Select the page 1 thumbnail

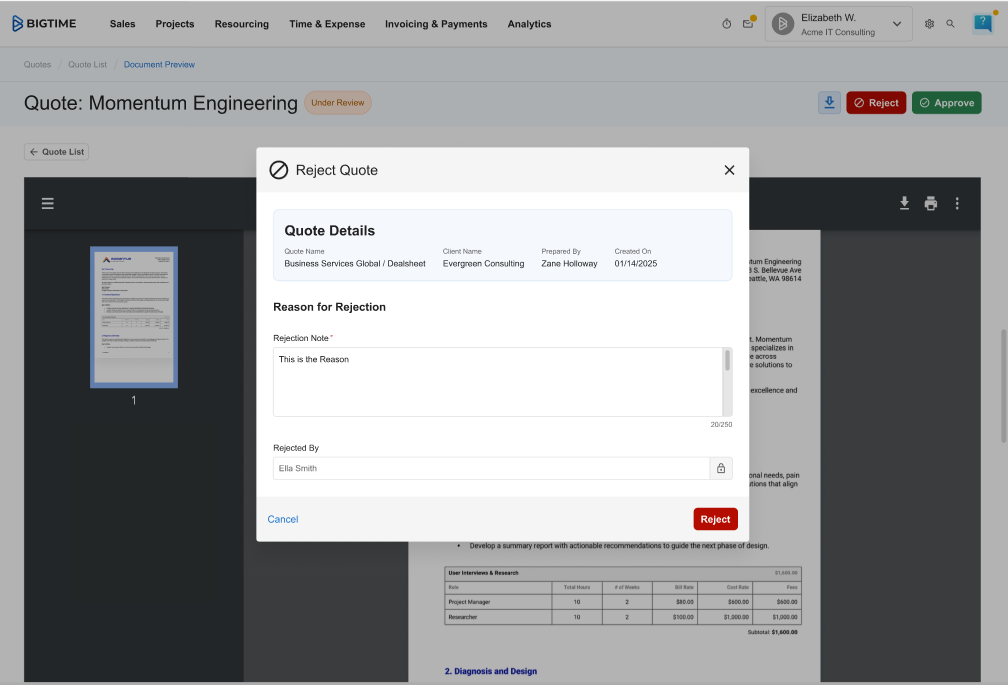(x=134, y=316)
